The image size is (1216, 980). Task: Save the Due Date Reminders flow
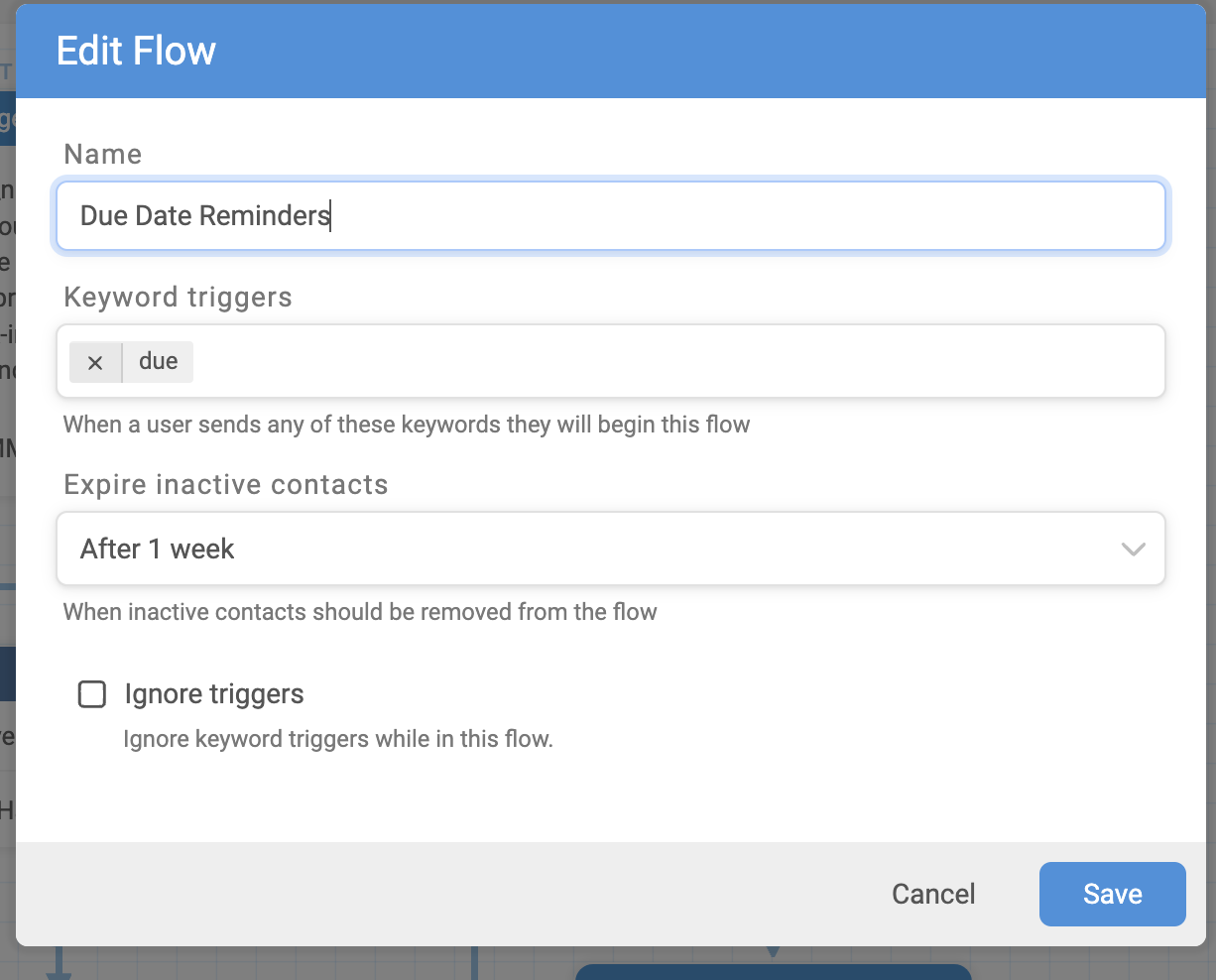[1112, 894]
